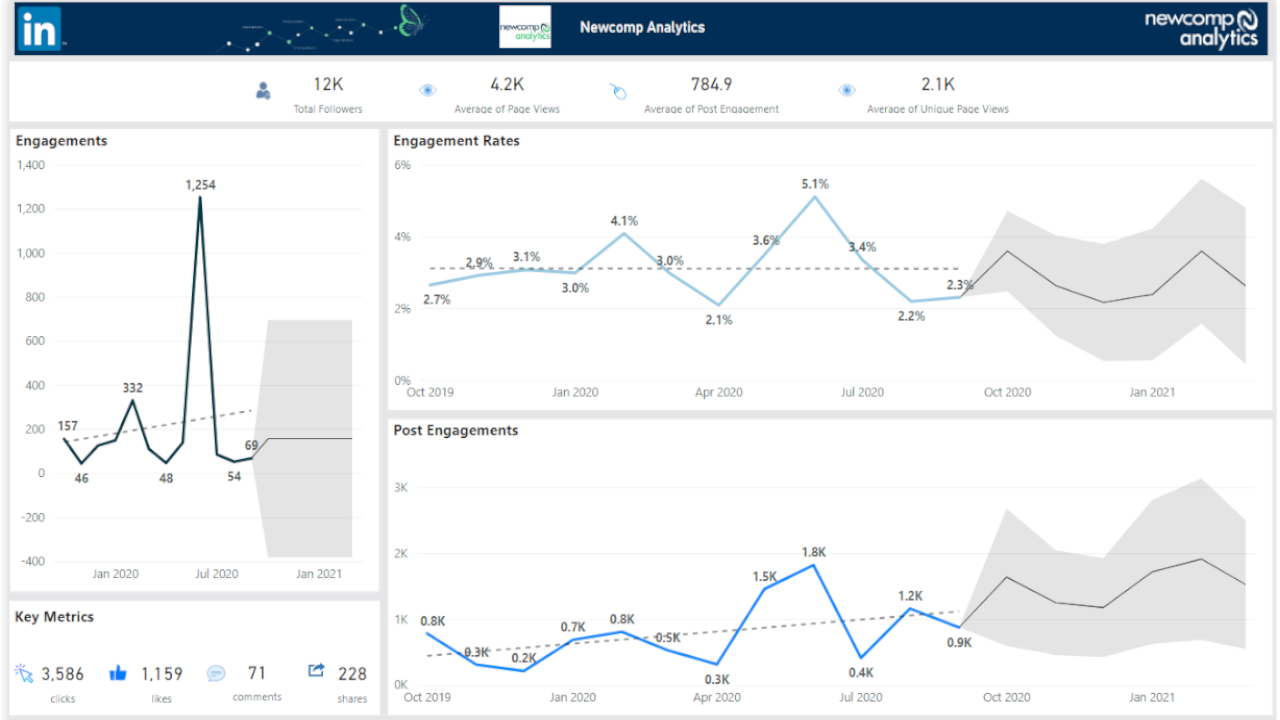Click the Total Followers people icon
This screenshot has height=720, width=1280.
tap(263, 91)
